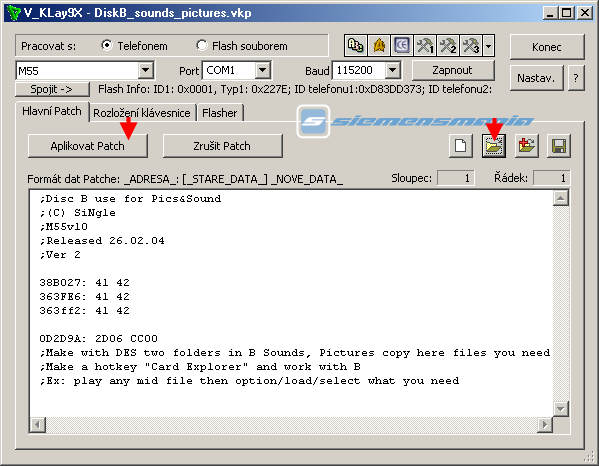The width and height of the screenshot is (599, 466).
Task: Switch to Rozložení klávesnice tab
Action: click(142, 113)
